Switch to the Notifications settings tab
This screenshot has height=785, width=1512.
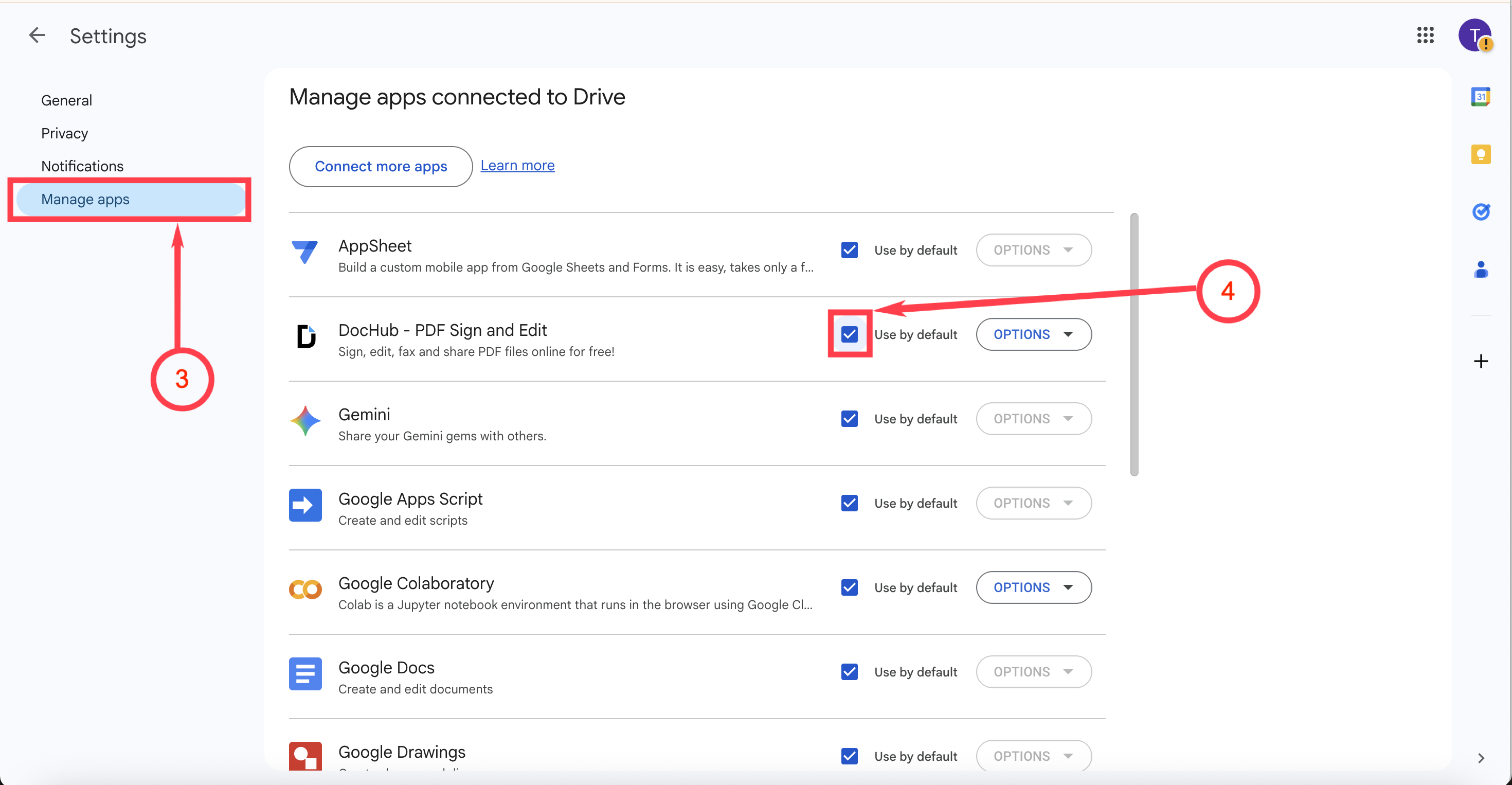click(x=82, y=166)
